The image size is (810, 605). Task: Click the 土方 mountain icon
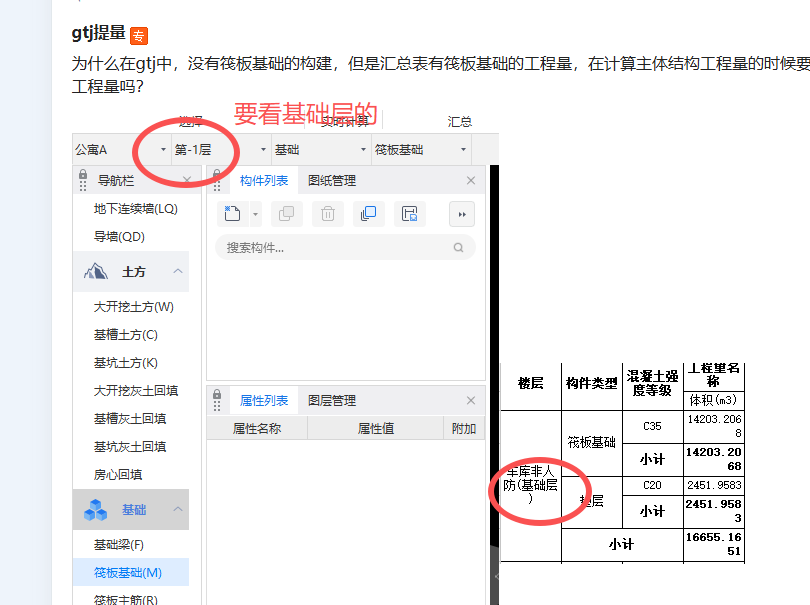tap(96, 271)
